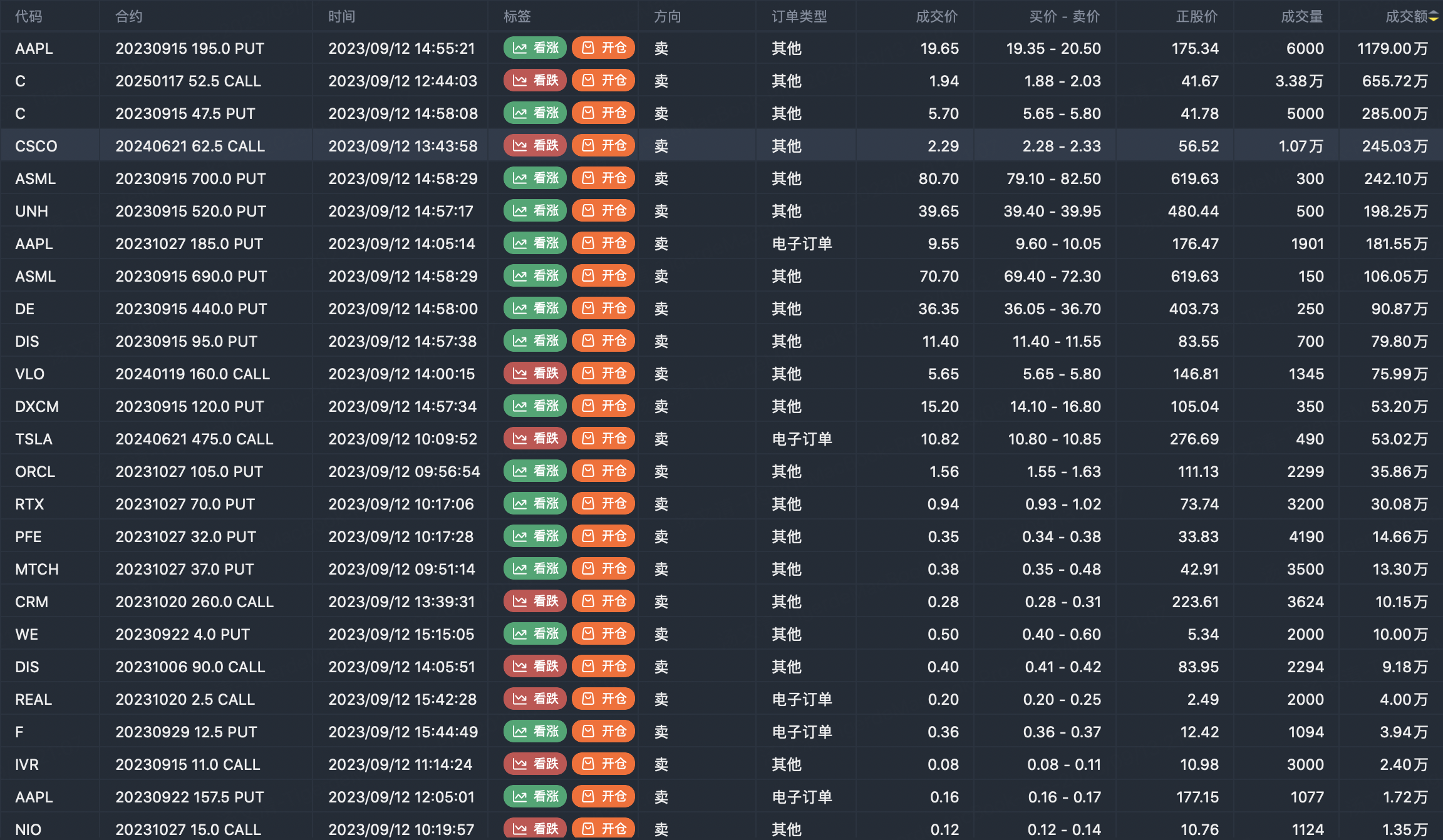Open the ASML 20230915 700.0 PUT contract
1443x840 pixels.
click(x=190, y=178)
